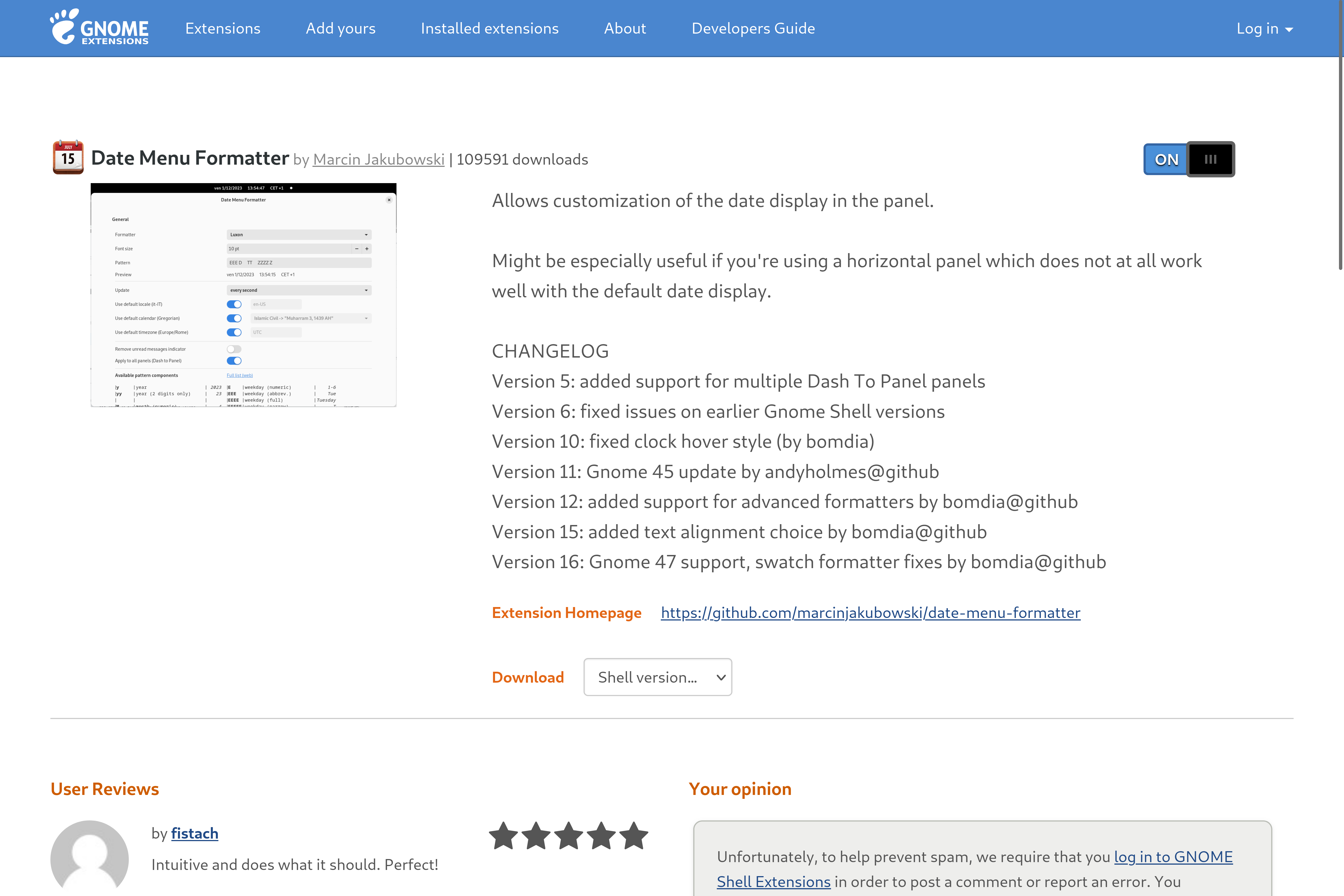Image resolution: width=1344 pixels, height=896 pixels.
Task: Click the Log in dropdown button
Action: click(1263, 28)
